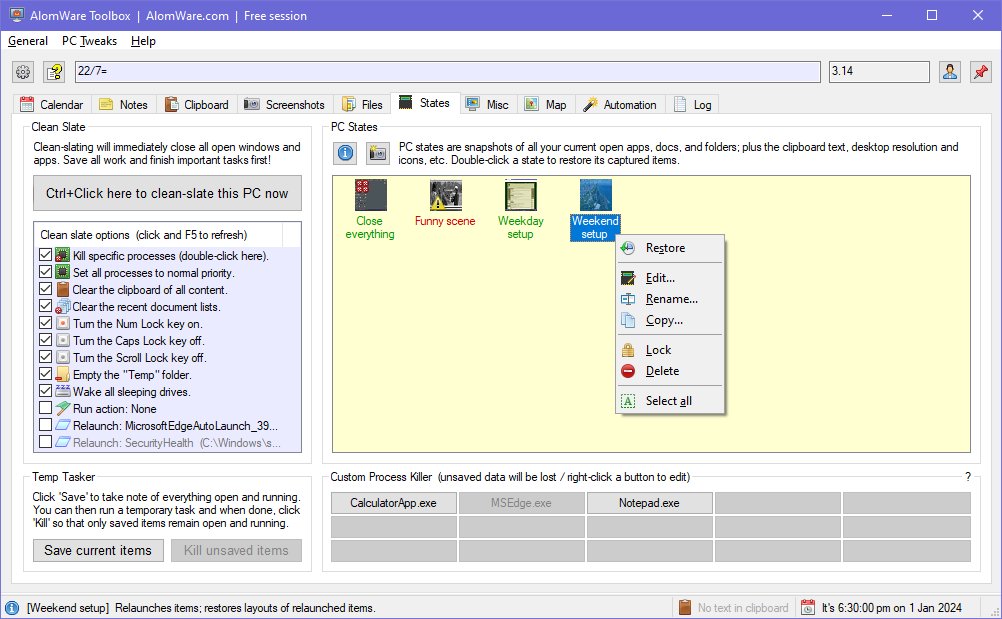Click the calculator input field showing 22/7=
The height and width of the screenshot is (619, 1002).
(x=448, y=72)
